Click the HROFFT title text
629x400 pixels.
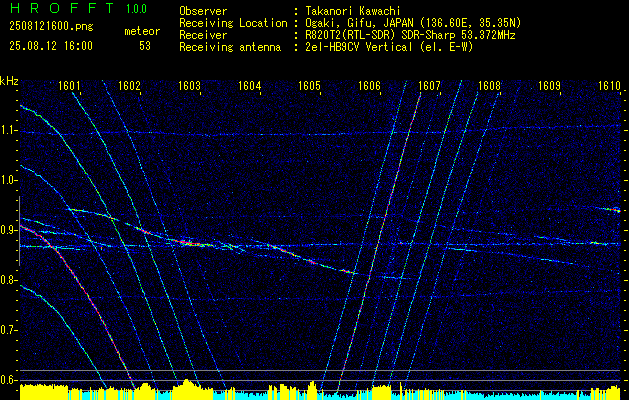62,8
